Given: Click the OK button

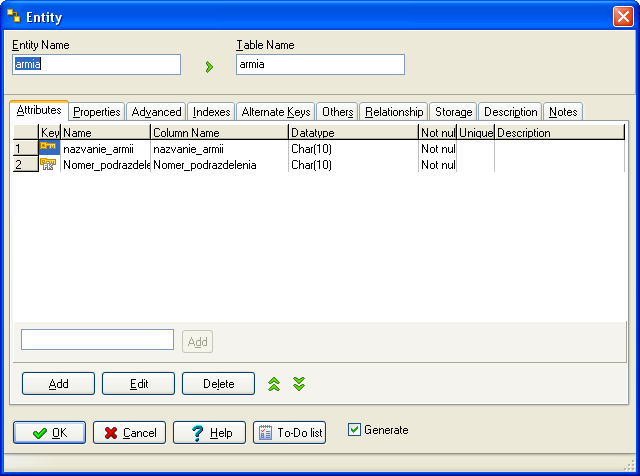Looking at the screenshot, I should pos(49,432).
